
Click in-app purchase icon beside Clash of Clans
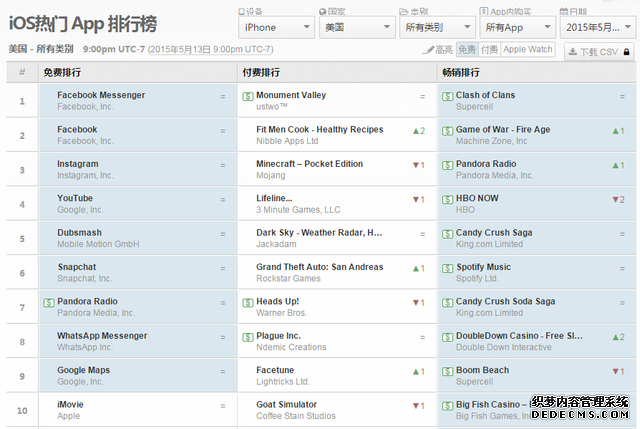(x=447, y=96)
